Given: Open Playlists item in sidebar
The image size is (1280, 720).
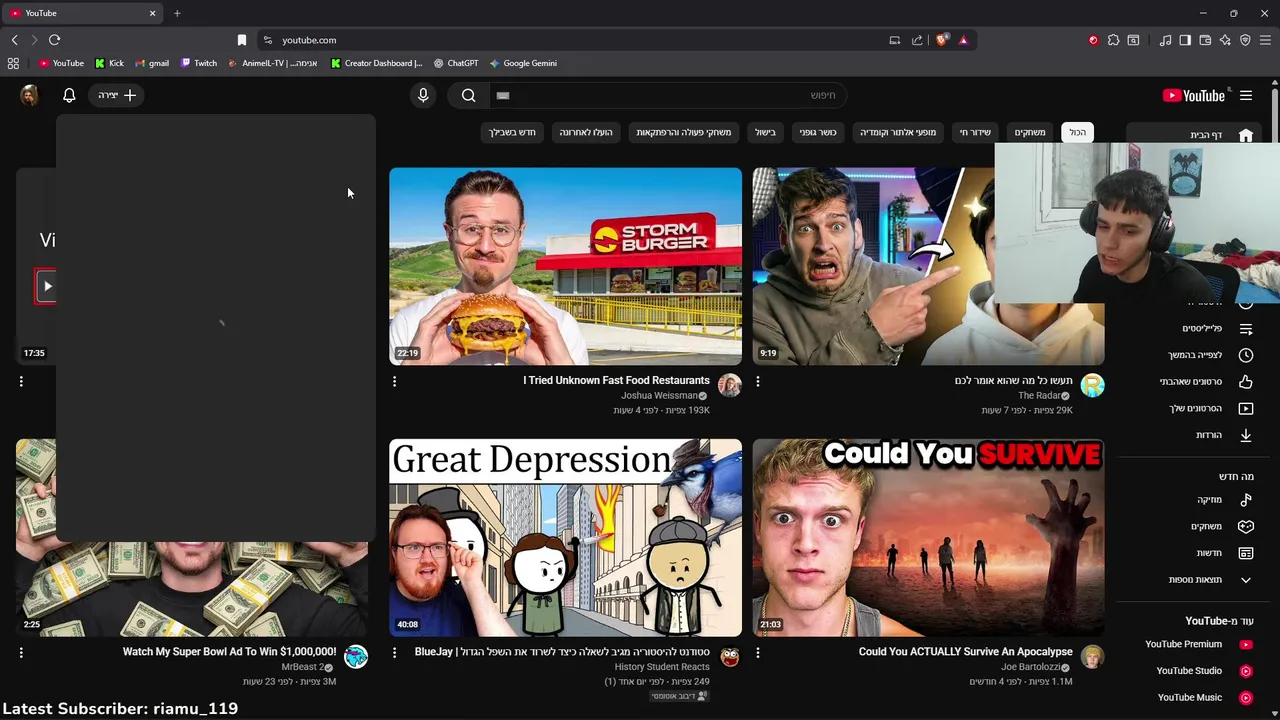Looking at the screenshot, I should (1246, 328).
